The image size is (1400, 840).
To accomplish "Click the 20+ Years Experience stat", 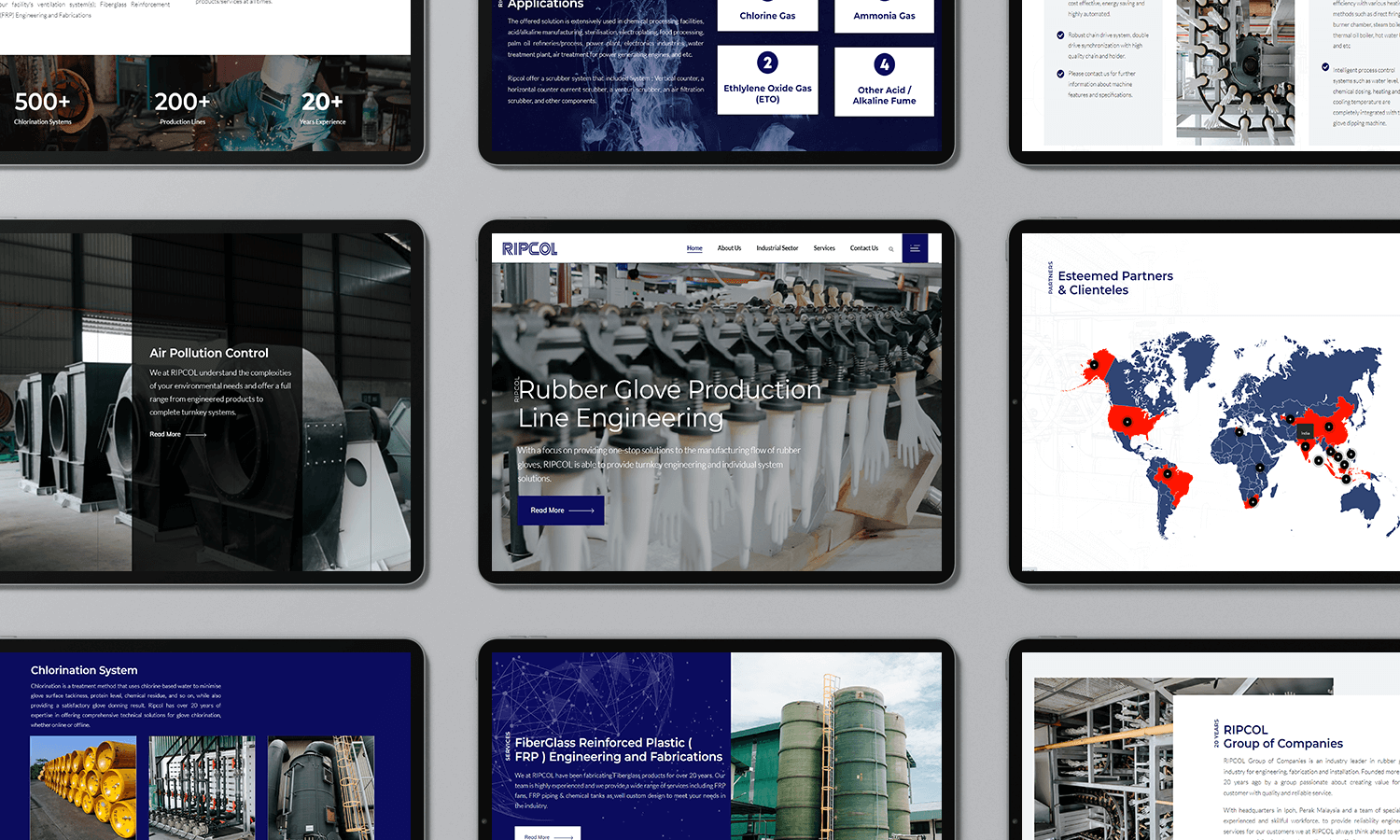I will [322, 107].
